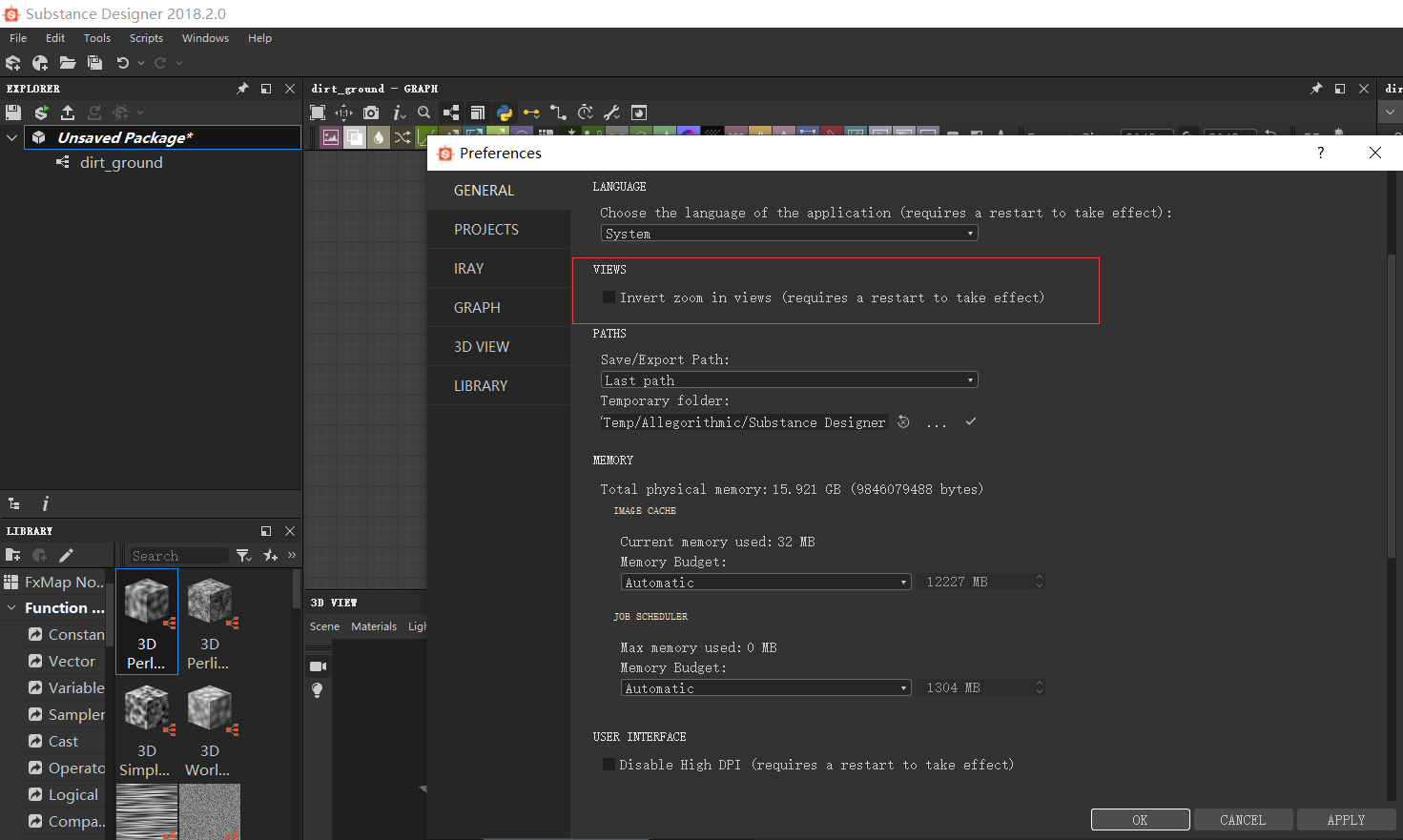Viewport: 1403px width, 840px height.
Task: Confirm temporary folder with checkmark
Action: (x=970, y=421)
